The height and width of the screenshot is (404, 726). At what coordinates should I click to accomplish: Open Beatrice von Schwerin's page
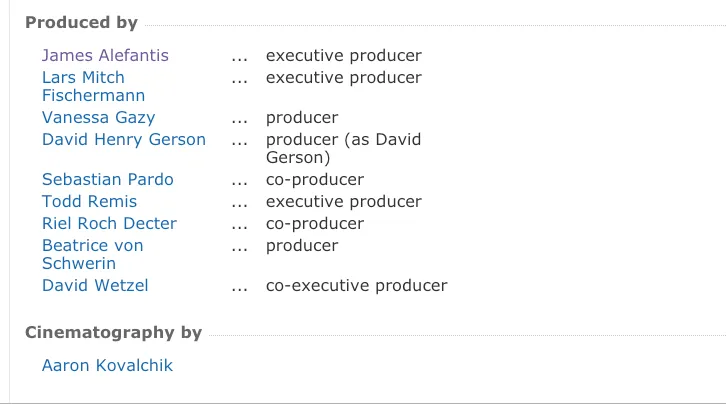tap(93, 255)
